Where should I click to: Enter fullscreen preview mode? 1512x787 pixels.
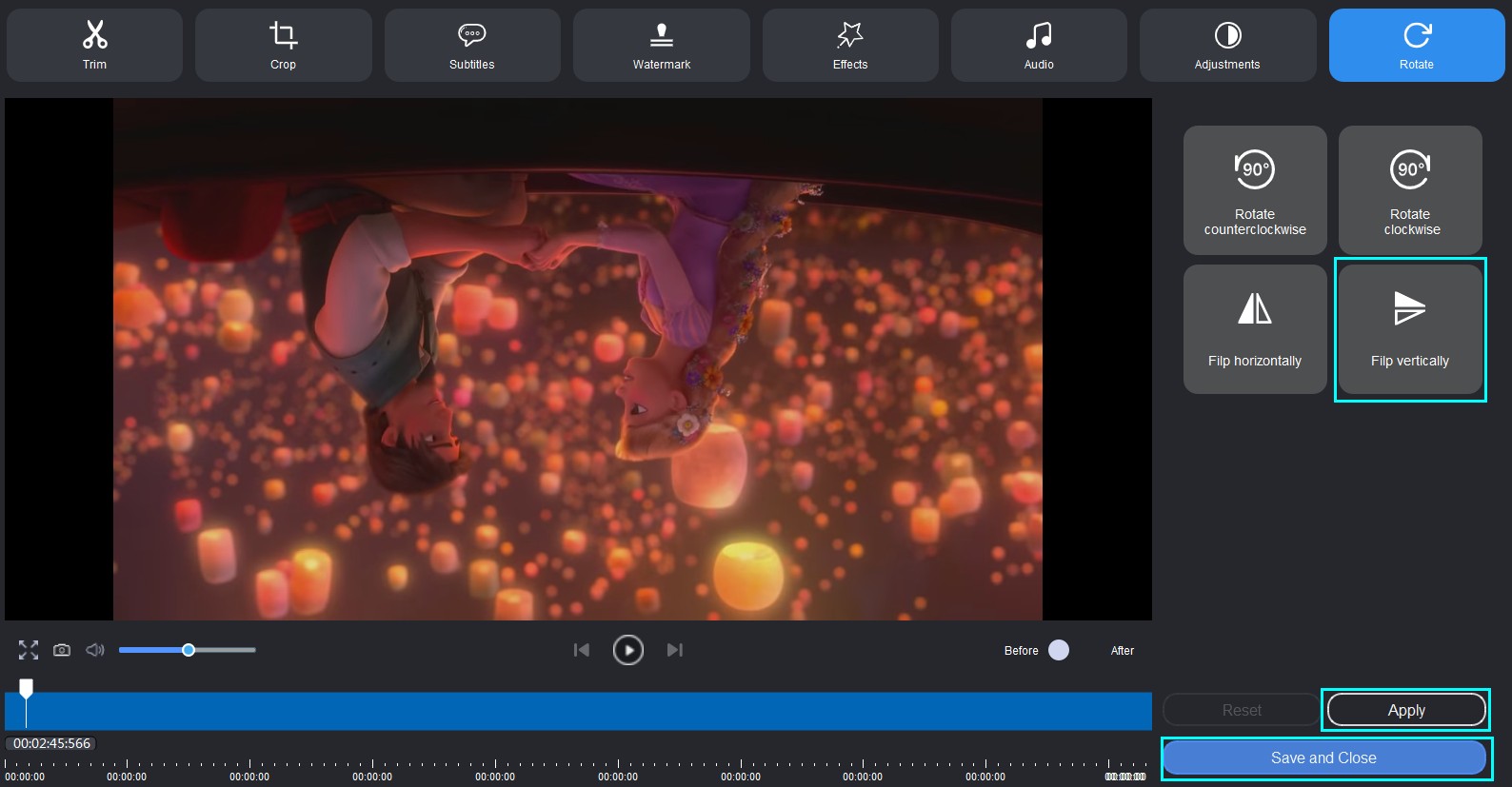click(x=29, y=650)
